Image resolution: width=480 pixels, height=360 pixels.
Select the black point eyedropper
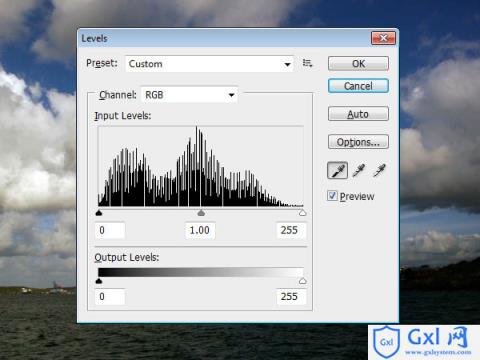pos(337,171)
